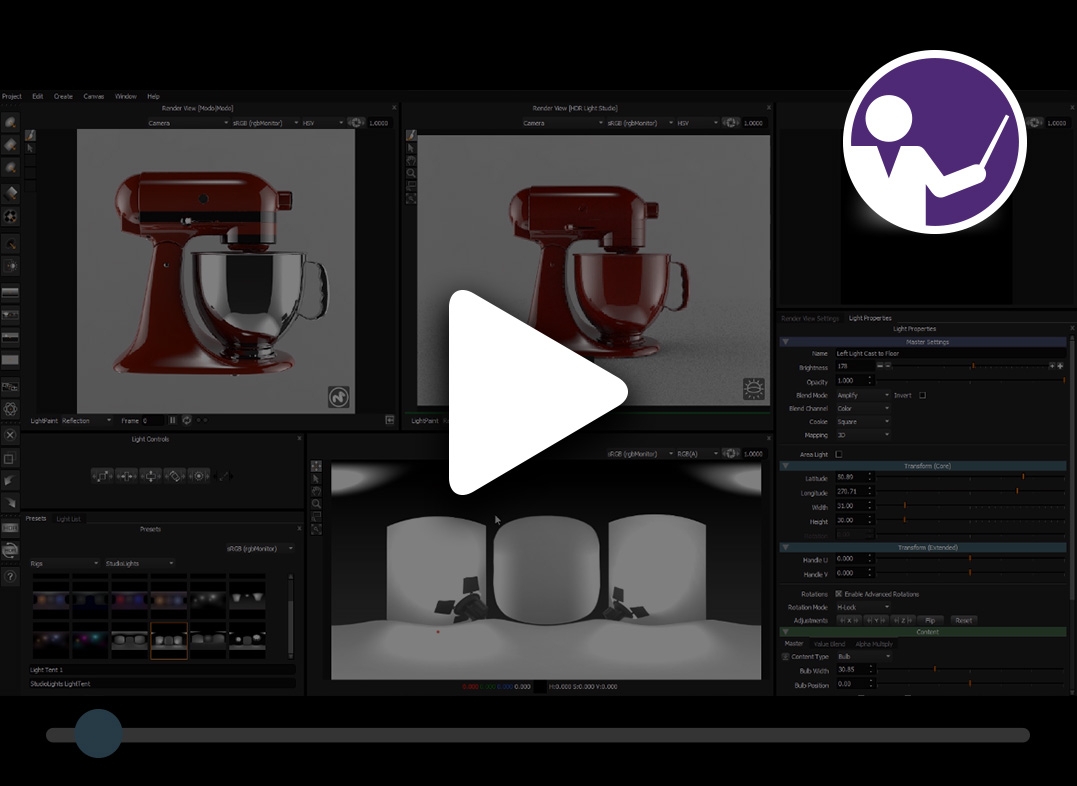This screenshot has height=786, width=1077.
Task: Open the Blend Channel Color dropdown
Action: [x=863, y=408]
